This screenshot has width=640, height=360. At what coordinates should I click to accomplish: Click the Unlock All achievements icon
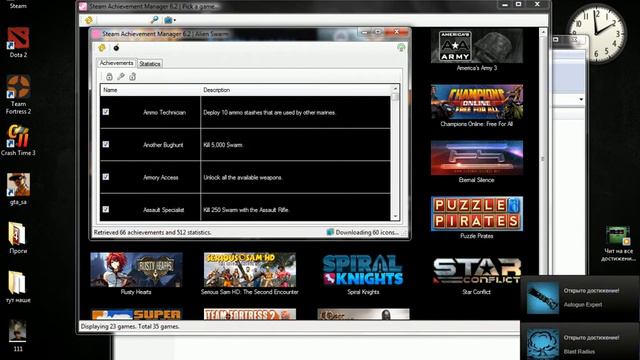[133, 76]
